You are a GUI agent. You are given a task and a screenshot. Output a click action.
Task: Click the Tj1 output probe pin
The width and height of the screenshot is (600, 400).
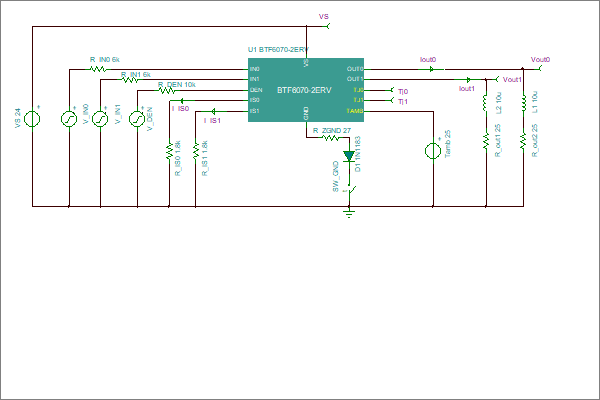pyautogui.click(x=391, y=100)
